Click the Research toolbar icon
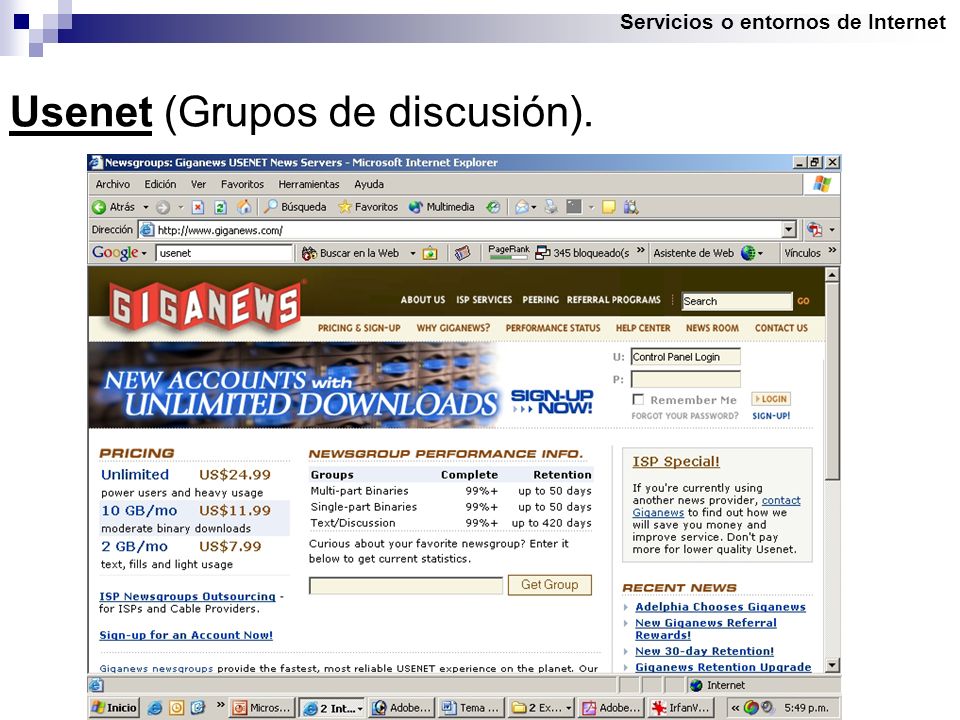 click(x=631, y=208)
